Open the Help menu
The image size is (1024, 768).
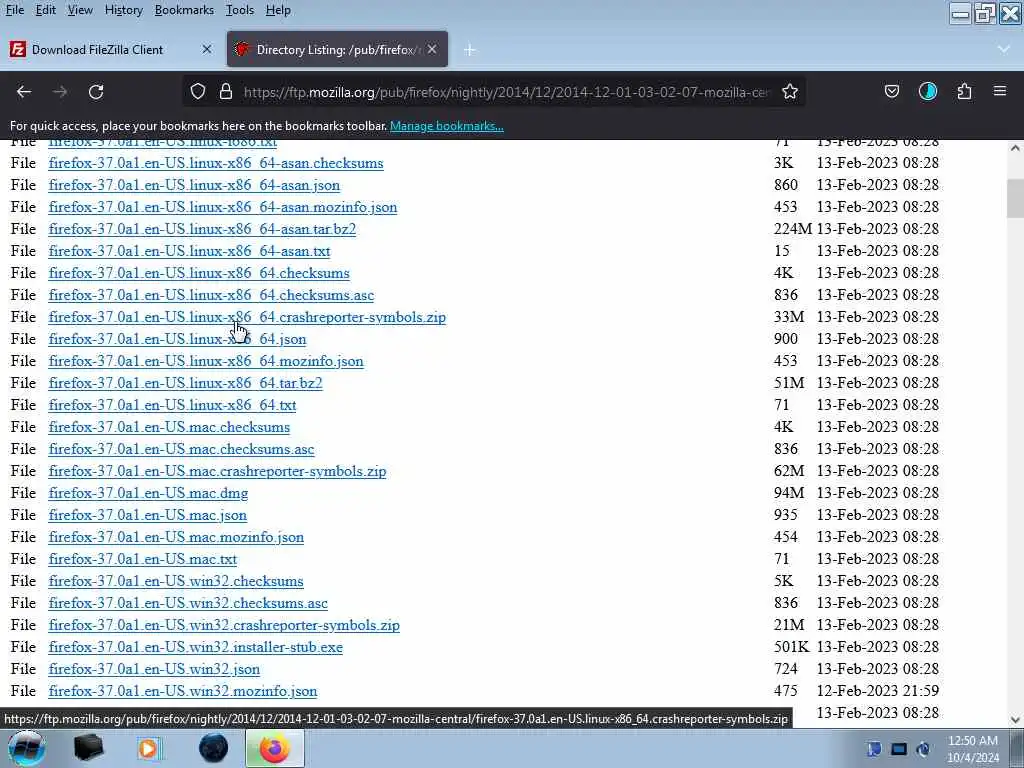point(278,10)
